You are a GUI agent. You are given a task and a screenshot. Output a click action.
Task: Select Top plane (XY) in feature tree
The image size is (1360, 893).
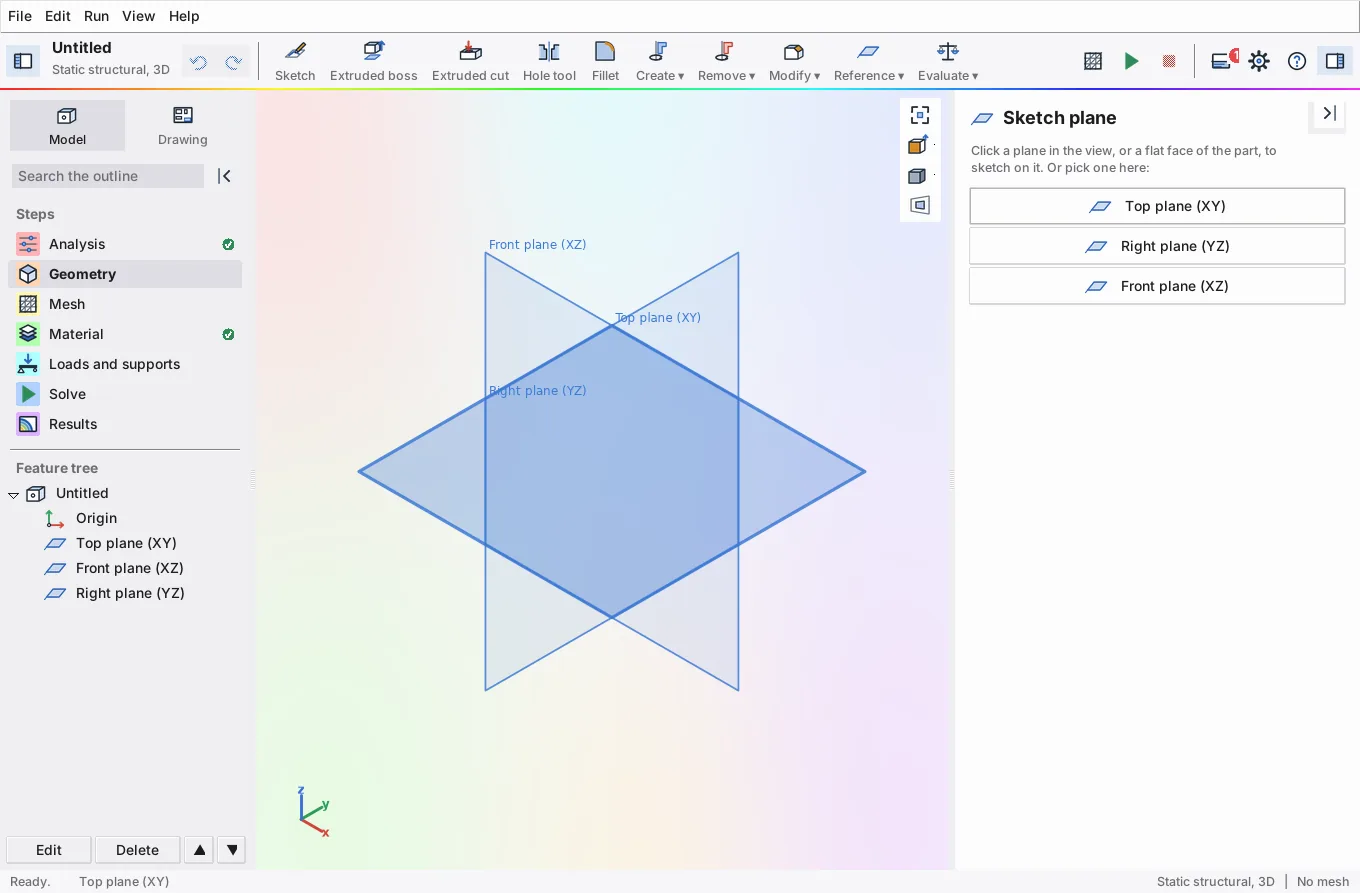pos(126,543)
